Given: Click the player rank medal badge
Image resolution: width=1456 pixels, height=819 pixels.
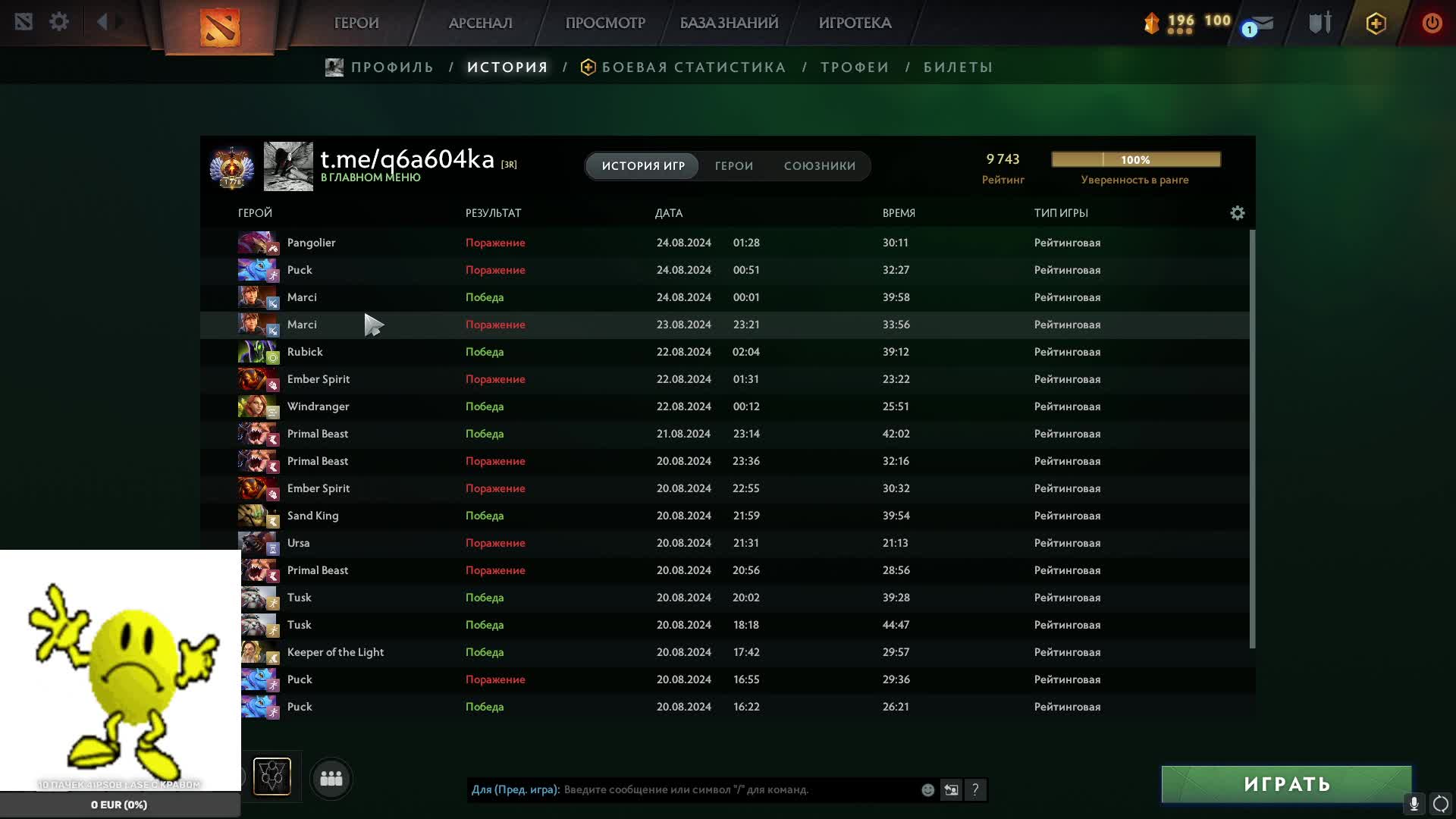Looking at the screenshot, I should [232, 167].
